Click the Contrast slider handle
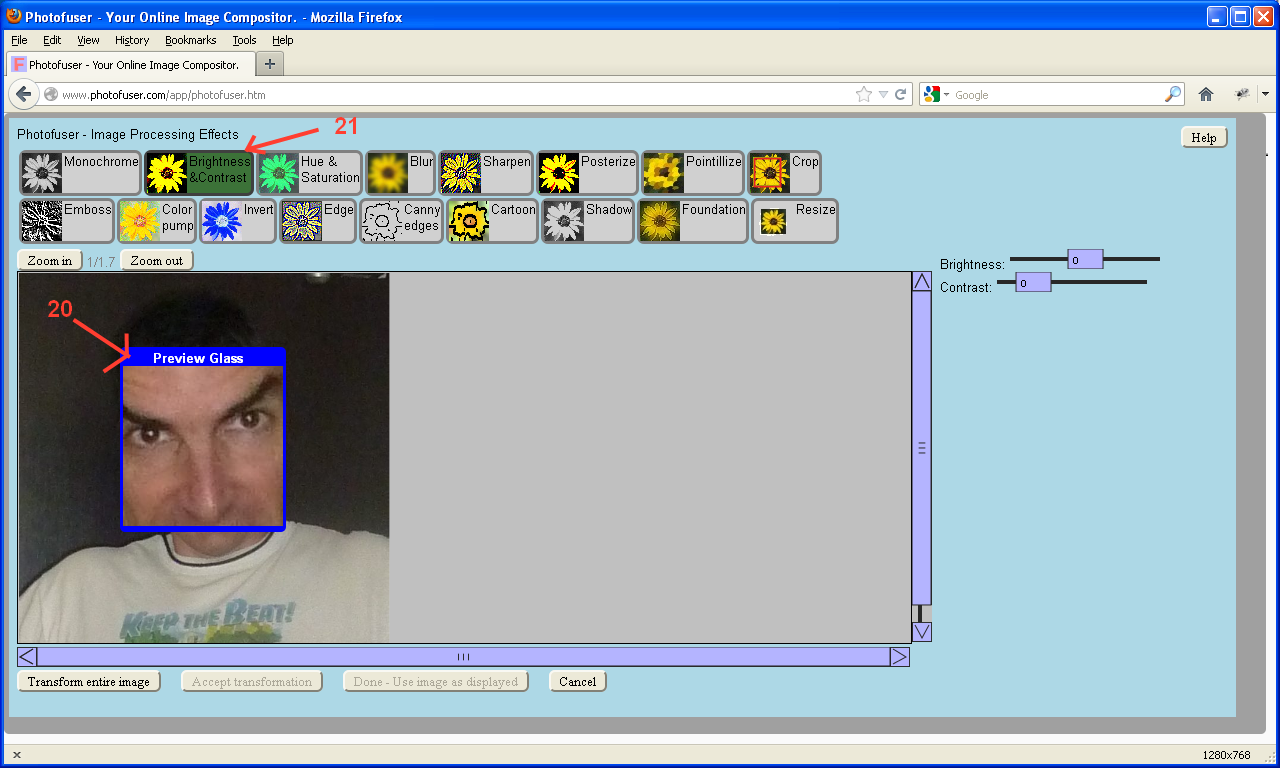Viewport: 1280px width, 768px height. pos(1033,282)
